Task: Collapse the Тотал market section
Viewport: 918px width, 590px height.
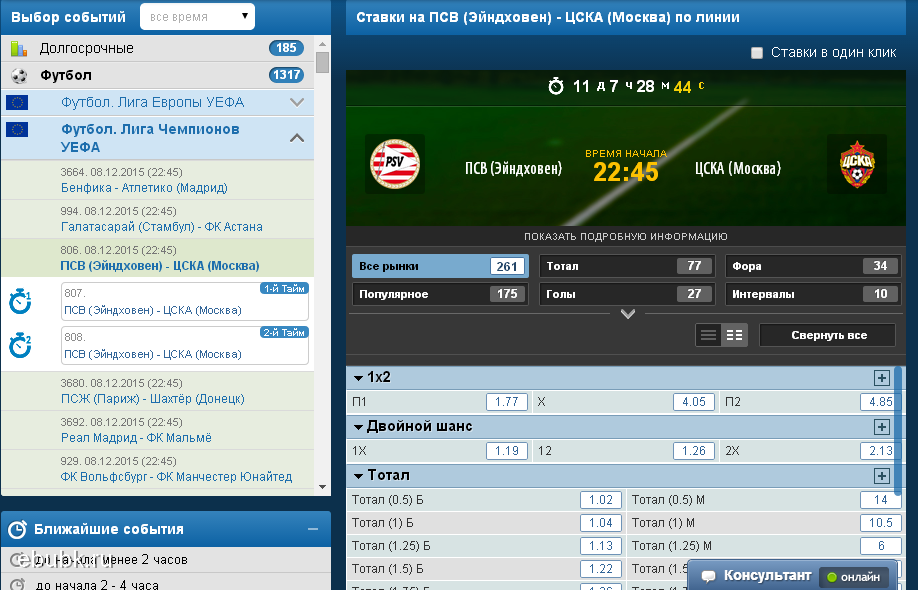Action: pyautogui.click(x=359, y=476)
